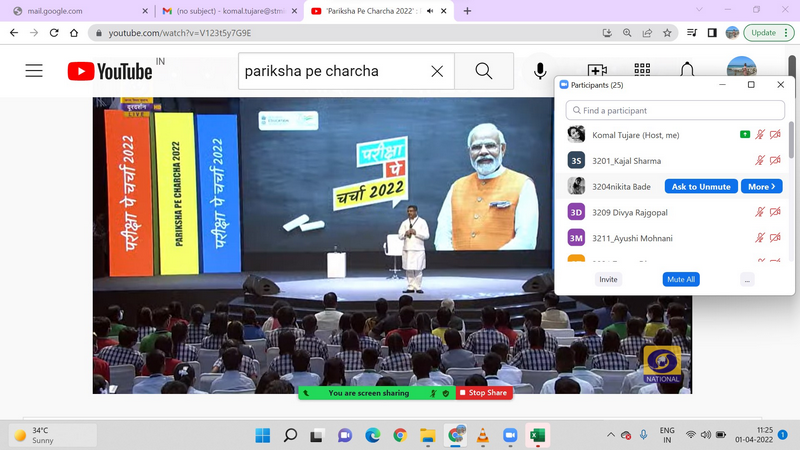Reload the YouTube page
The image size is (800, 450).
pos(54,33)
